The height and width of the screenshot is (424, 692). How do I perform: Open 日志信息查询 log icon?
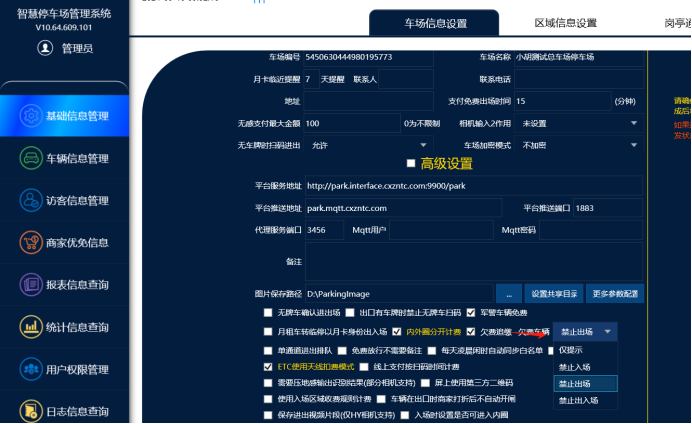(31, 411)
